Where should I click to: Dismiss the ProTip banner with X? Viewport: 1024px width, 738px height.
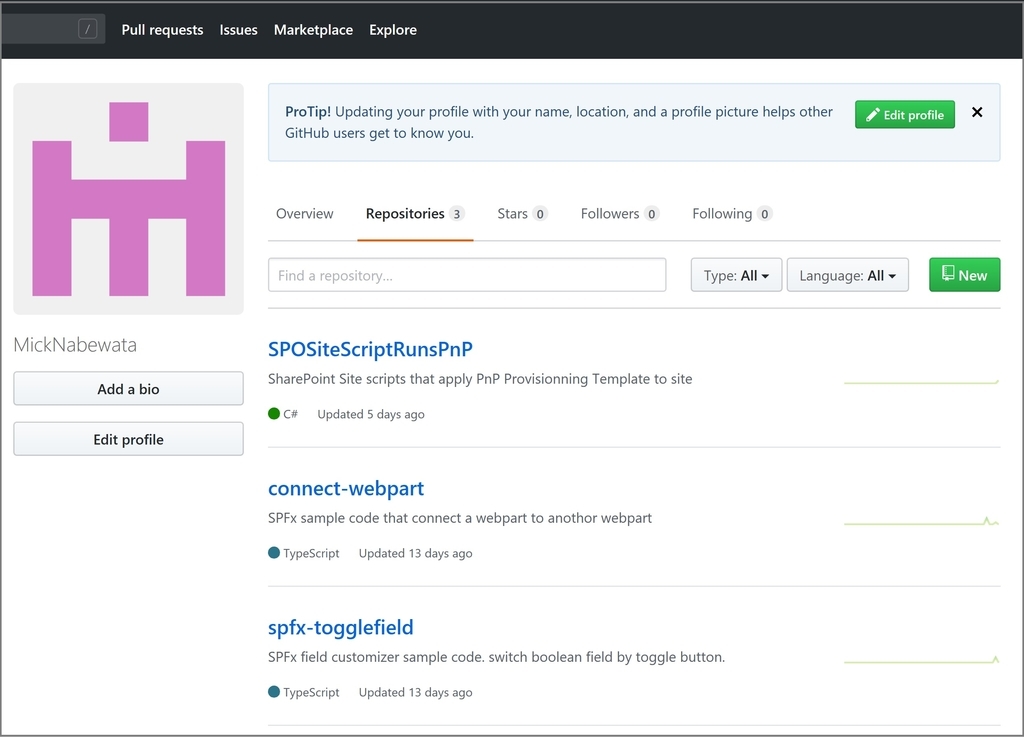pos(977,112)
